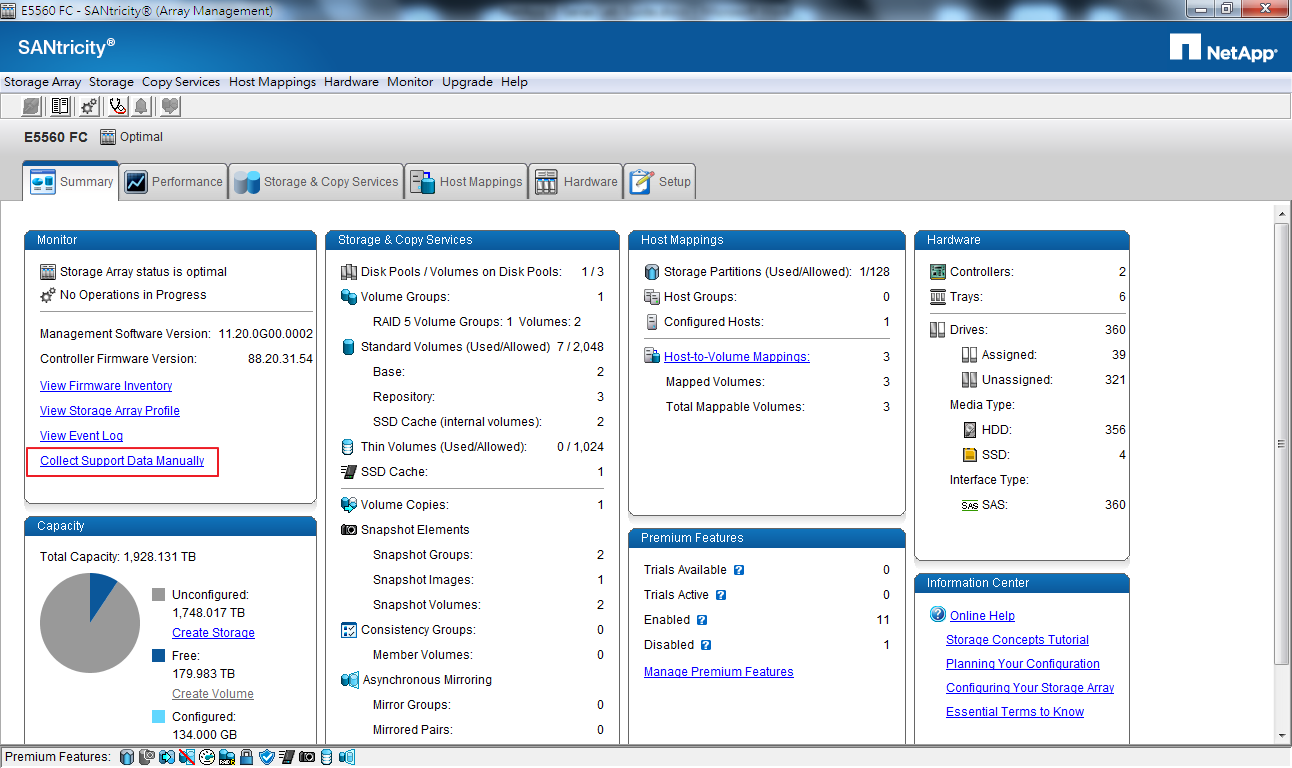Click Manage Premium Features link
This screenshot has height=768, width=1292.
tap(719, 672)
